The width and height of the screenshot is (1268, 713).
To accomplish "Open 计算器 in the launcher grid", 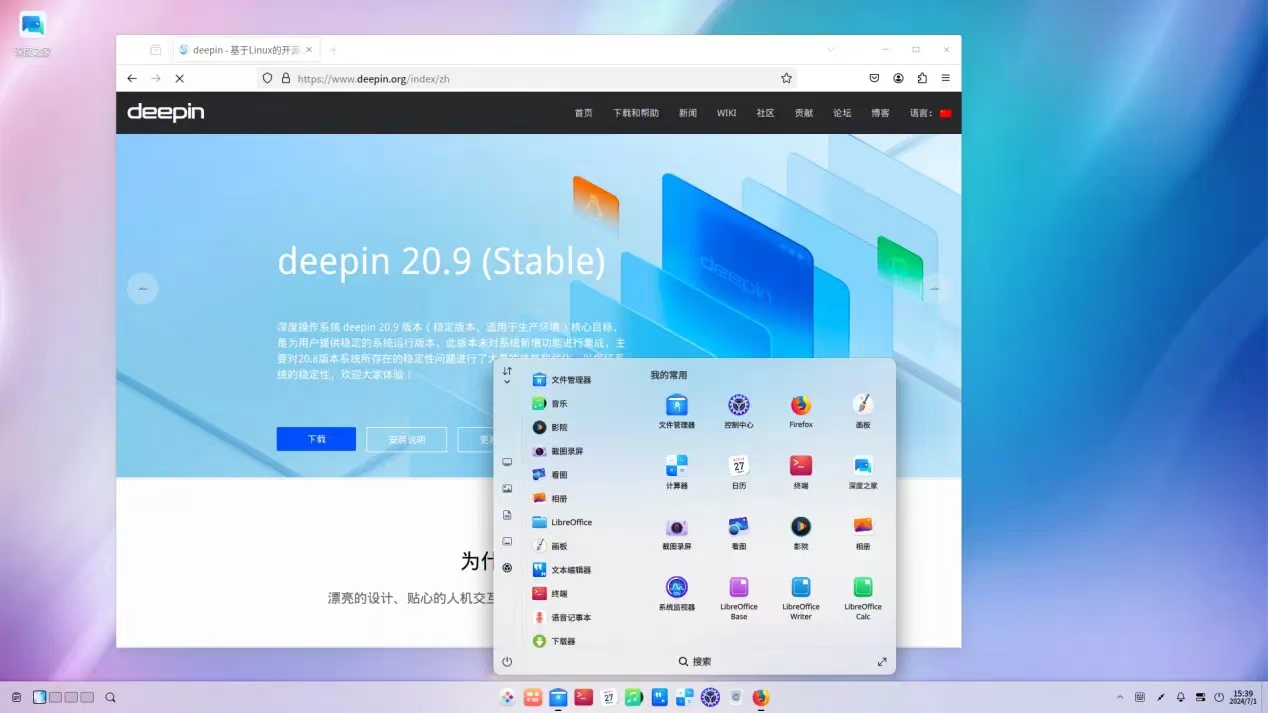I will (677, 471).
